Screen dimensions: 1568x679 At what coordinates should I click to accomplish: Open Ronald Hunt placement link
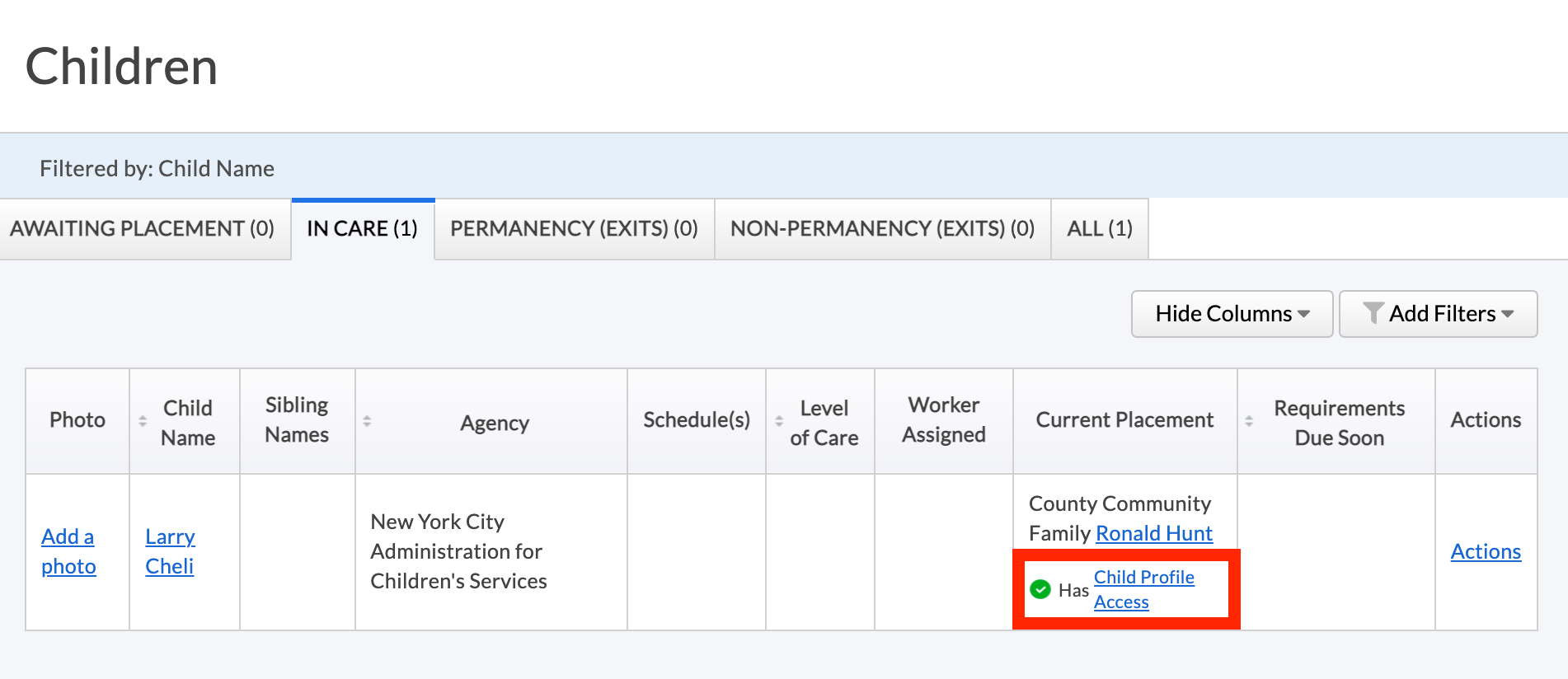(1154, 533)
